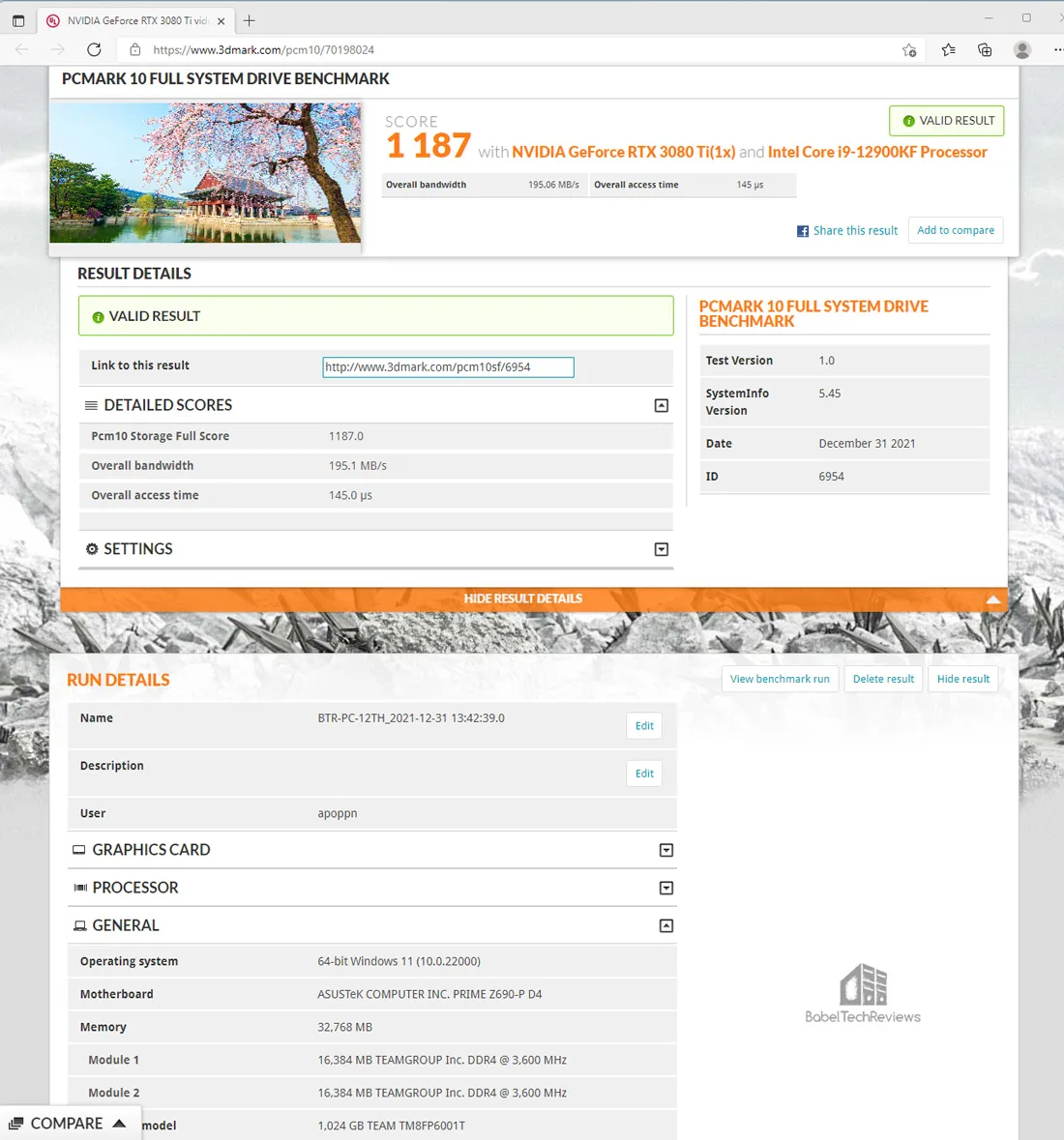The height and width of the screenshot is (1140, 1064).
Task: Click the Processor chip icon
Action: pyautogui.click(x=80, y=888)
